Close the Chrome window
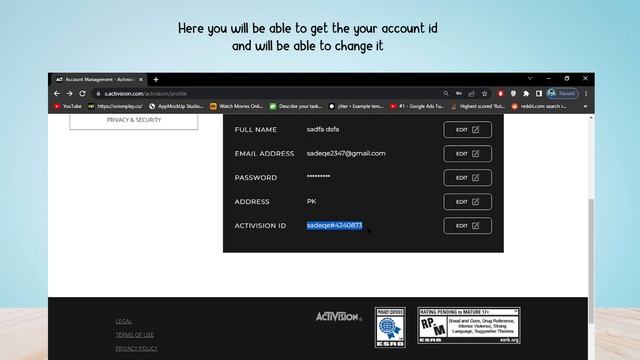 pos(585,78)
